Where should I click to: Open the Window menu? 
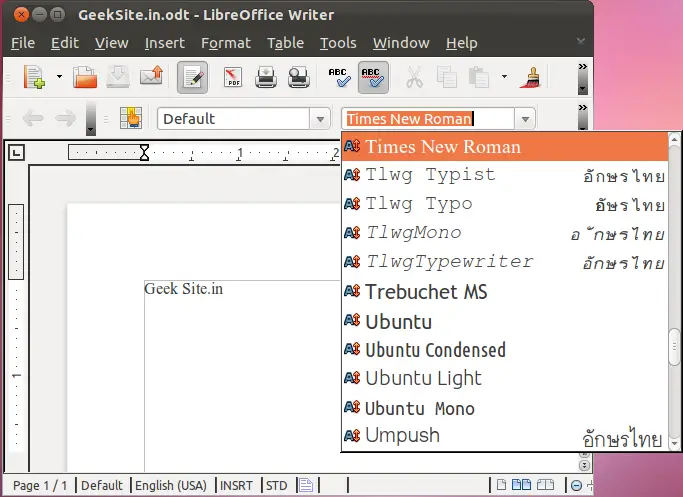coord(401,43)
